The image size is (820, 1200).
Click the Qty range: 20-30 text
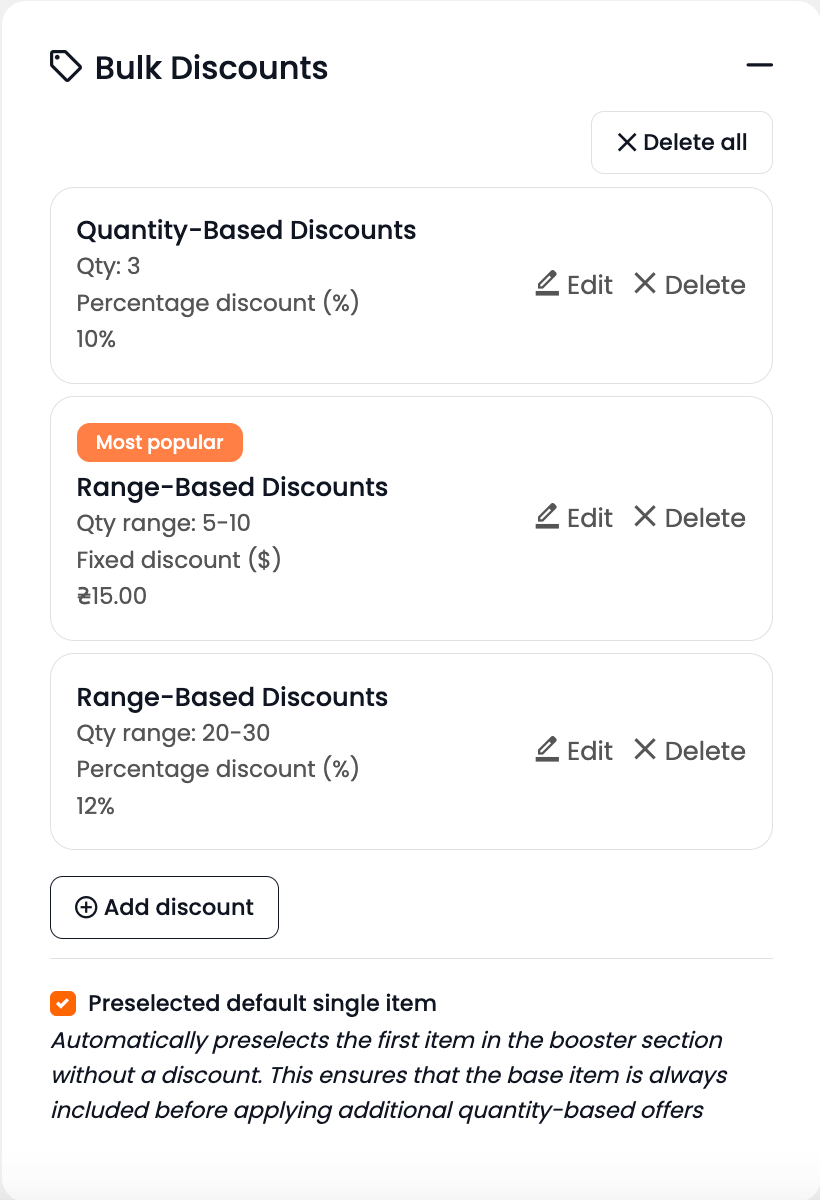pos(173,733)
